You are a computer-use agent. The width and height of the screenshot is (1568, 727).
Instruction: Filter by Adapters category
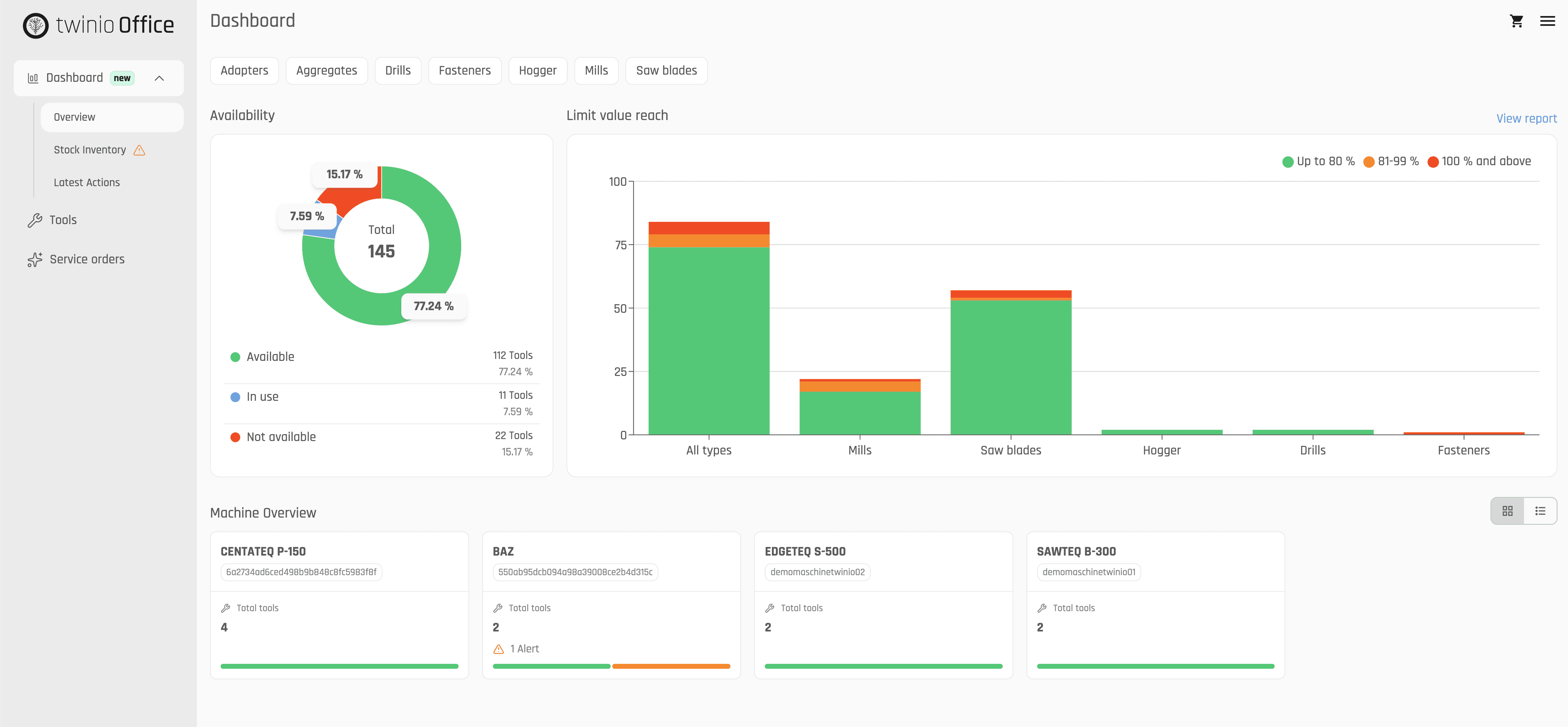[x=244, y=71]
